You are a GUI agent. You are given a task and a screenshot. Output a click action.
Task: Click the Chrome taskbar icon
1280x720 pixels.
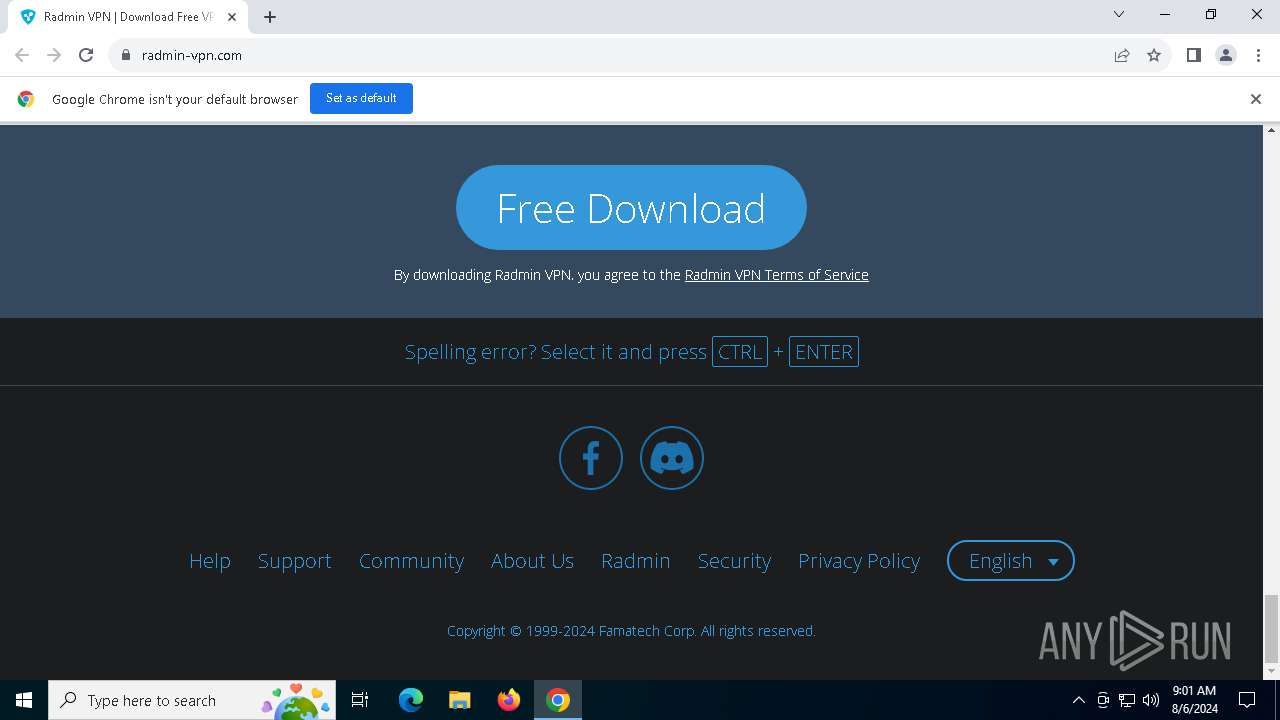[558, 700]
